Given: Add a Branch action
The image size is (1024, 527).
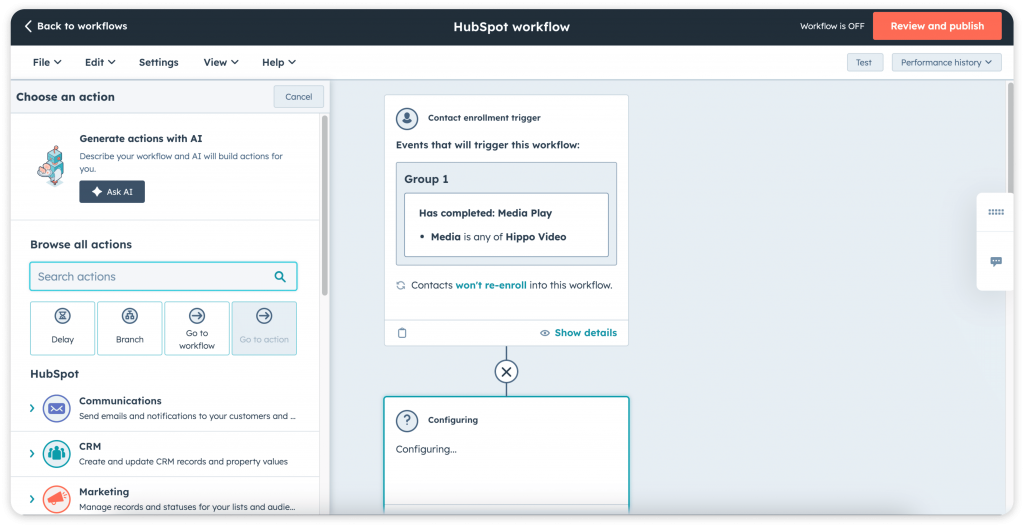Looking at the screenshot, I should coord(129,328).
